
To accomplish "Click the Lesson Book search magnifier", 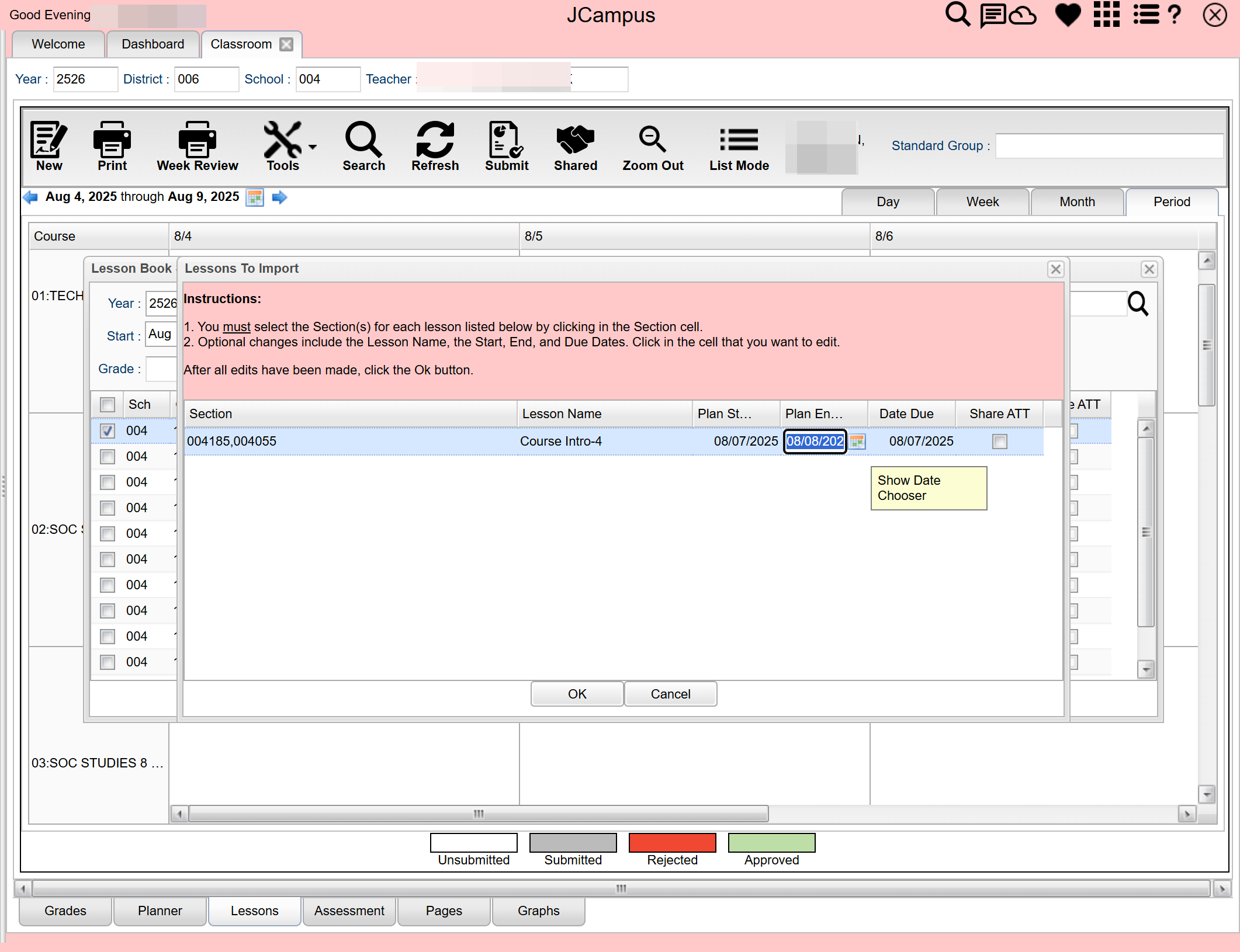I will tap(1138, 304).
